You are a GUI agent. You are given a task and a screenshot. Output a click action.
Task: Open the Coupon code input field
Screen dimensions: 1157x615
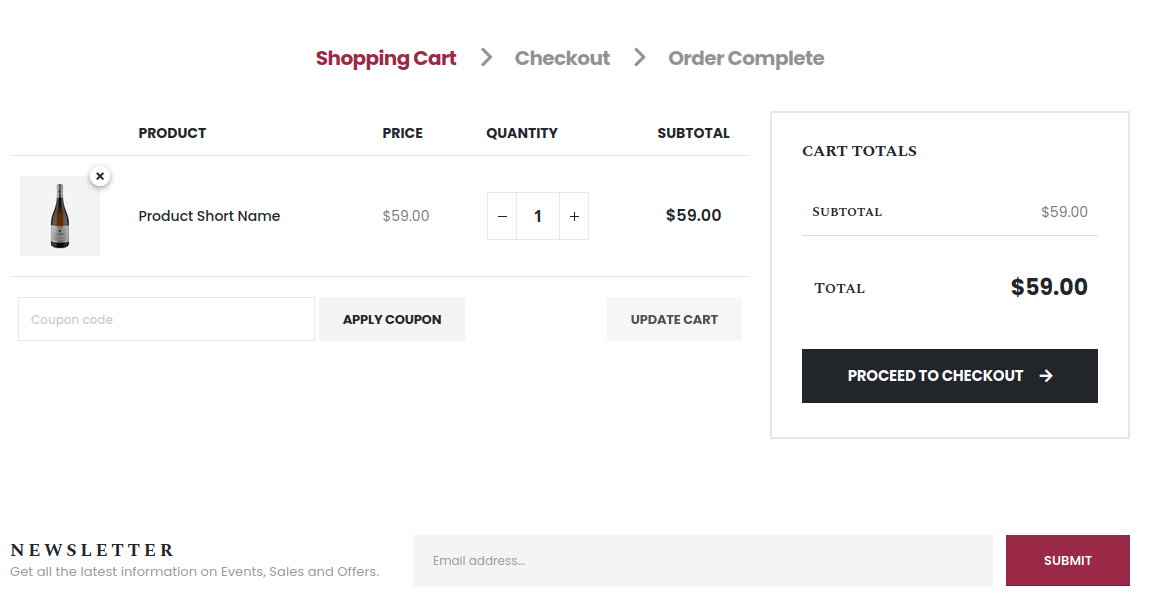coord(165,319)
